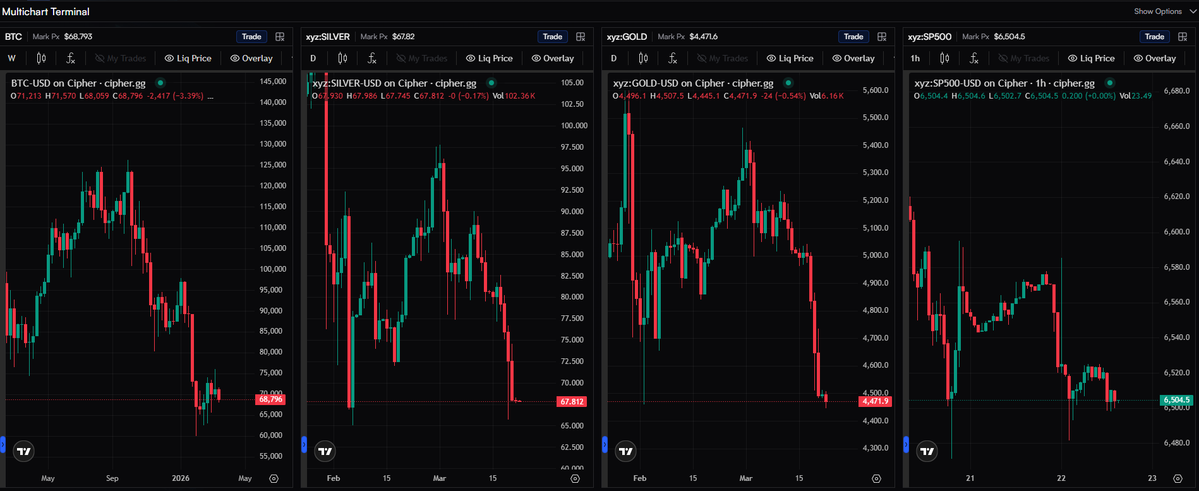Toggle Overlay in the xyz:SILVER panel

coord(553,58)
